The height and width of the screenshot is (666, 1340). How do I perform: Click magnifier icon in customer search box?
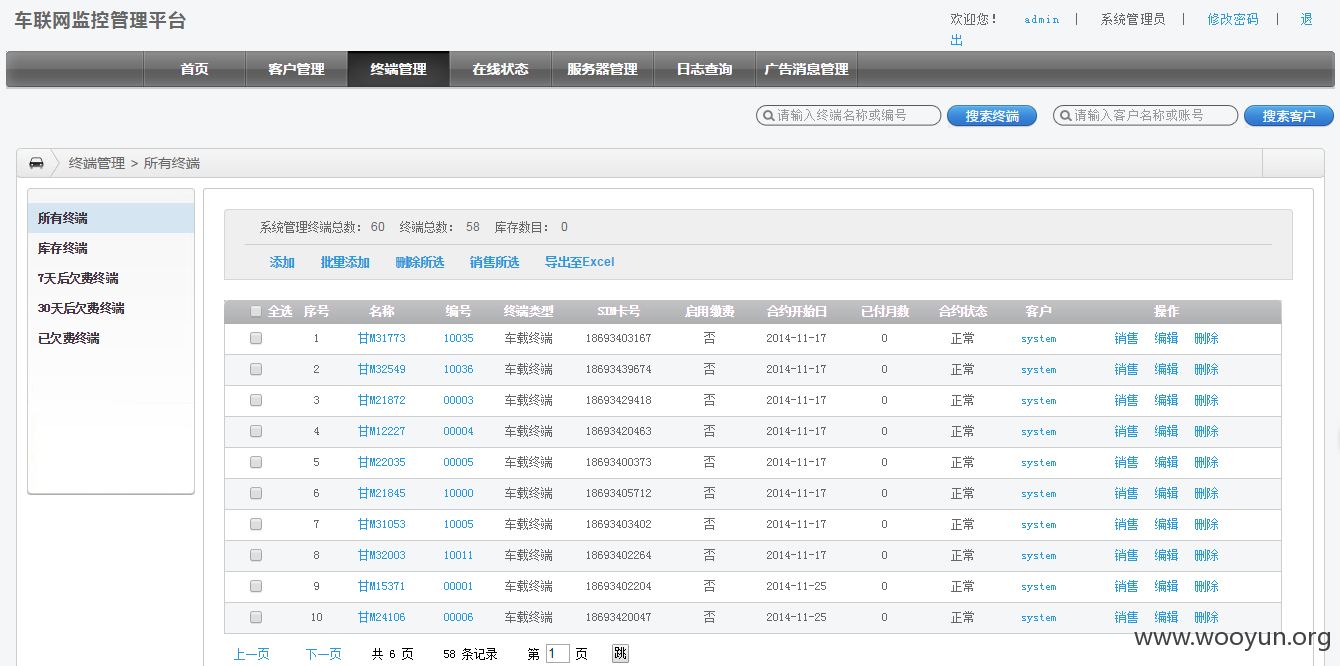click(1064, 116)
